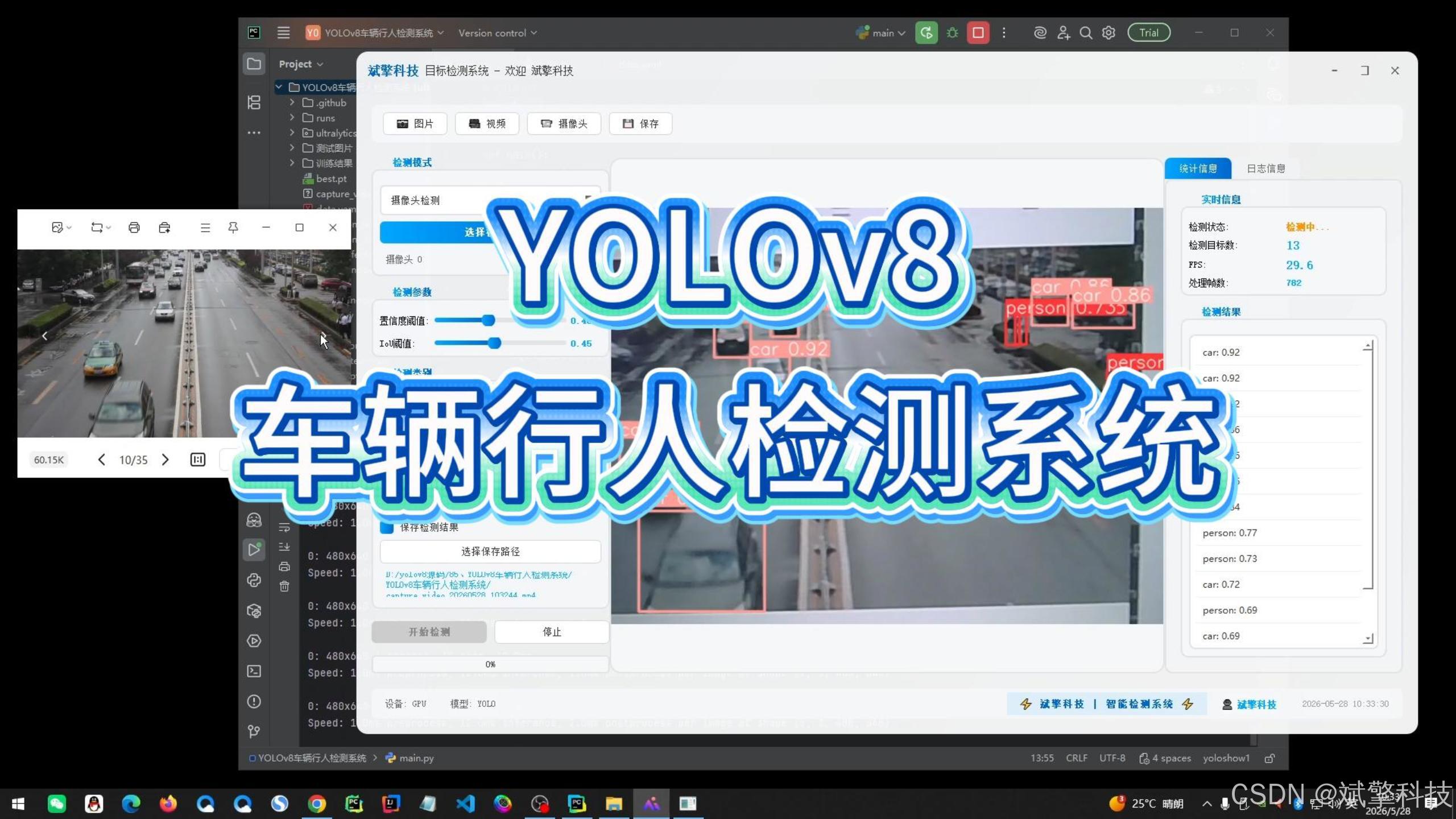
Task: Click print icon in image viewer toolbar
Action: click(134, 227)
